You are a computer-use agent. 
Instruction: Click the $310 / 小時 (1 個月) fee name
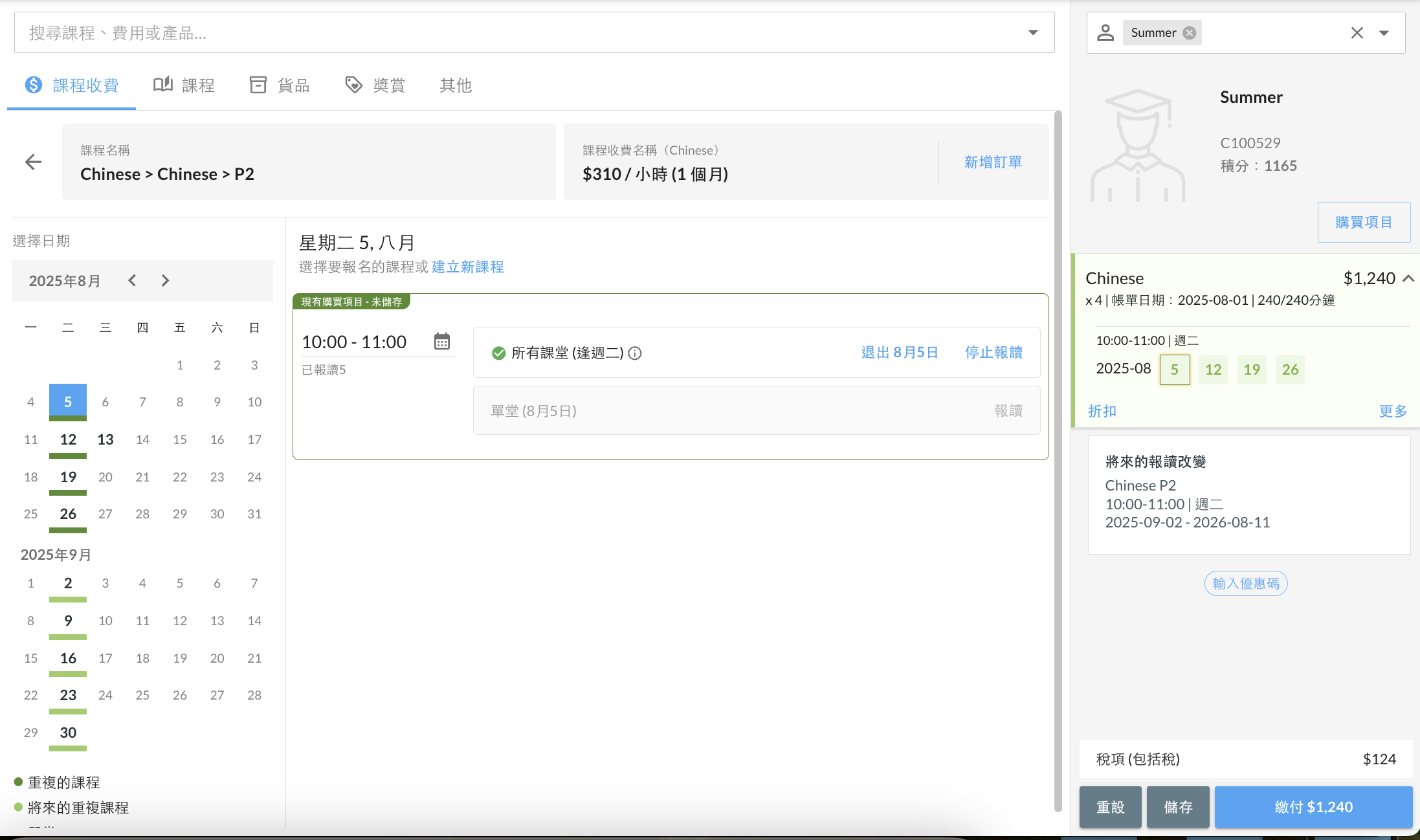tap(655, 174)
